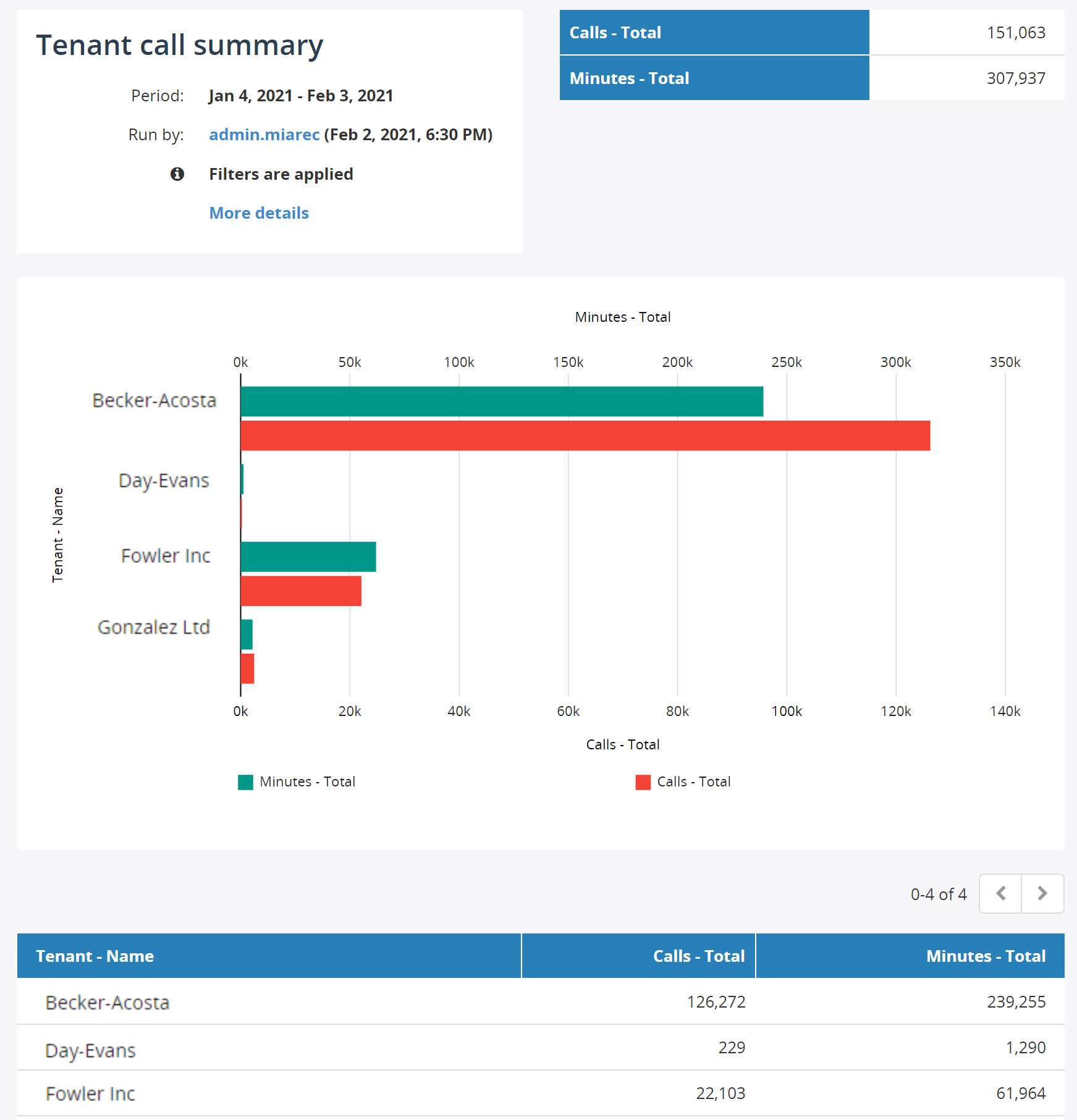The width and height of the screenshot is (1077, 1120).
Task: Click the Minutes - Total summary label
Action: point(629,78)
